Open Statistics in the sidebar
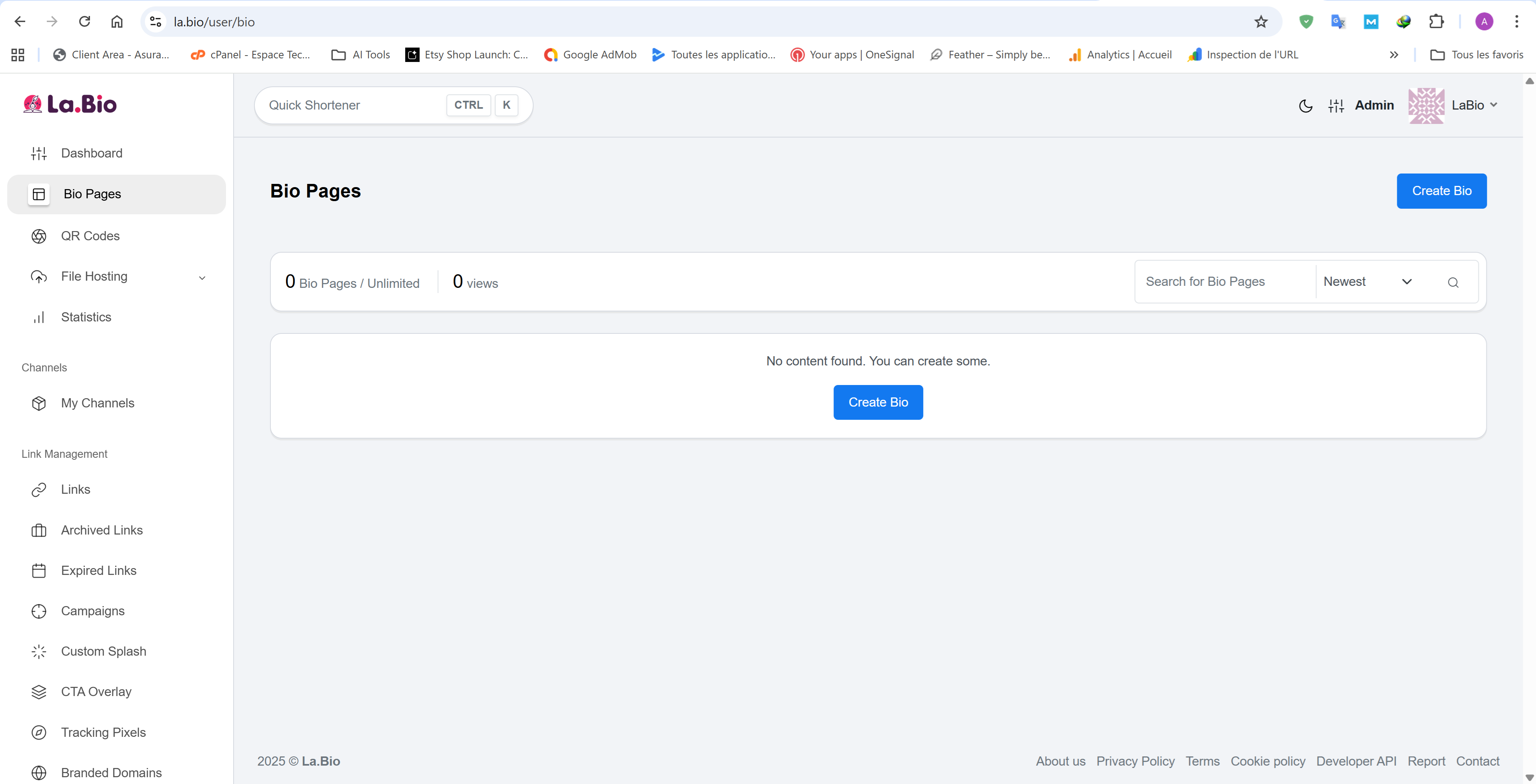 point(86,317)
